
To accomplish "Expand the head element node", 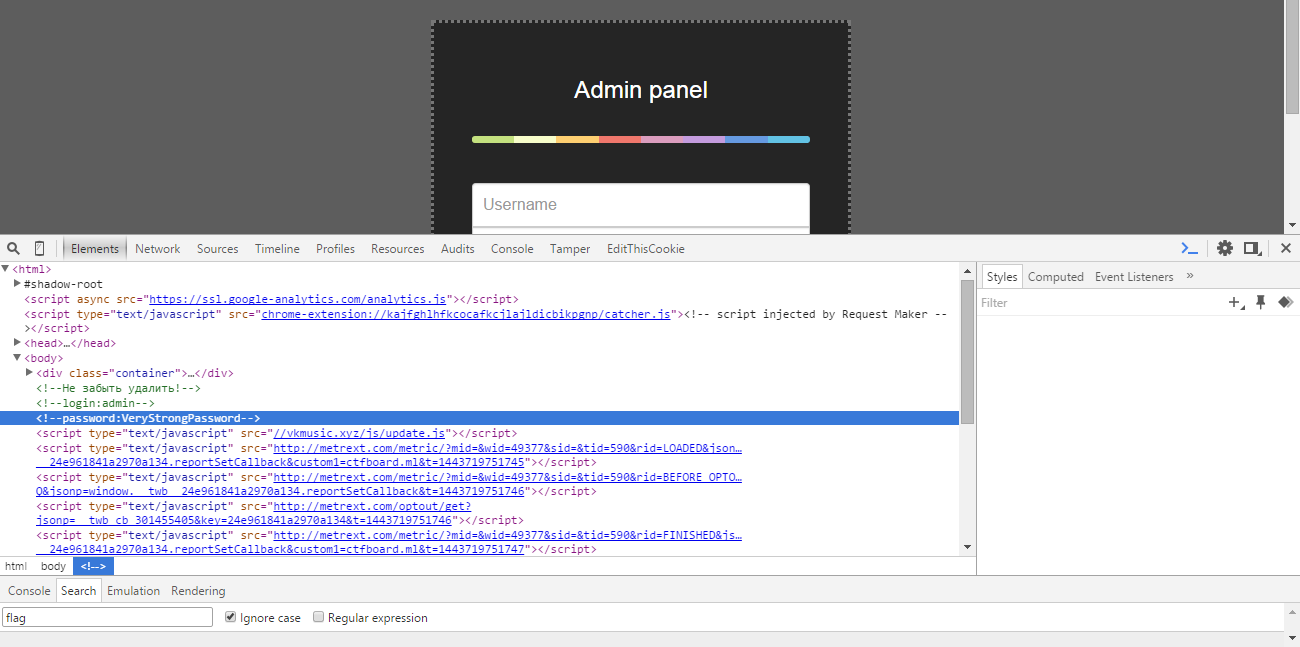I will [17, 343].
